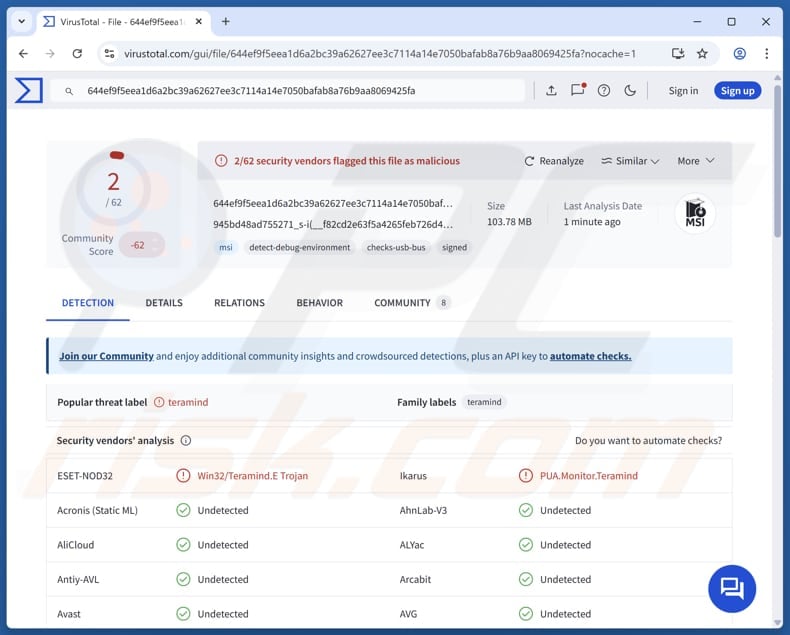Click the checks-usb-bus tag
Image resolution: width=790 pixels, height=635 pixels.
[396, 247]
